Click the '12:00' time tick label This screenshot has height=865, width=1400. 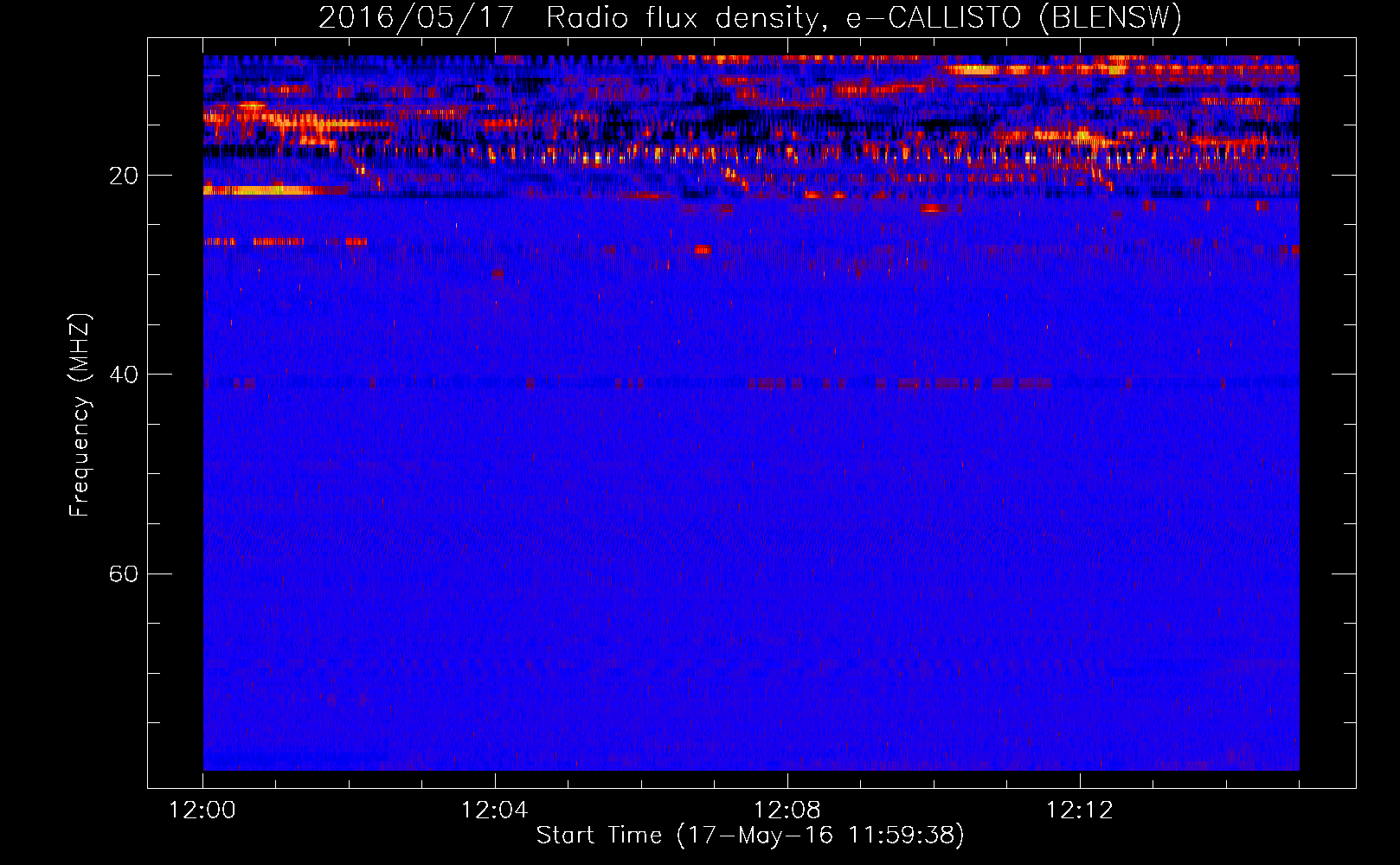[202, 811]
